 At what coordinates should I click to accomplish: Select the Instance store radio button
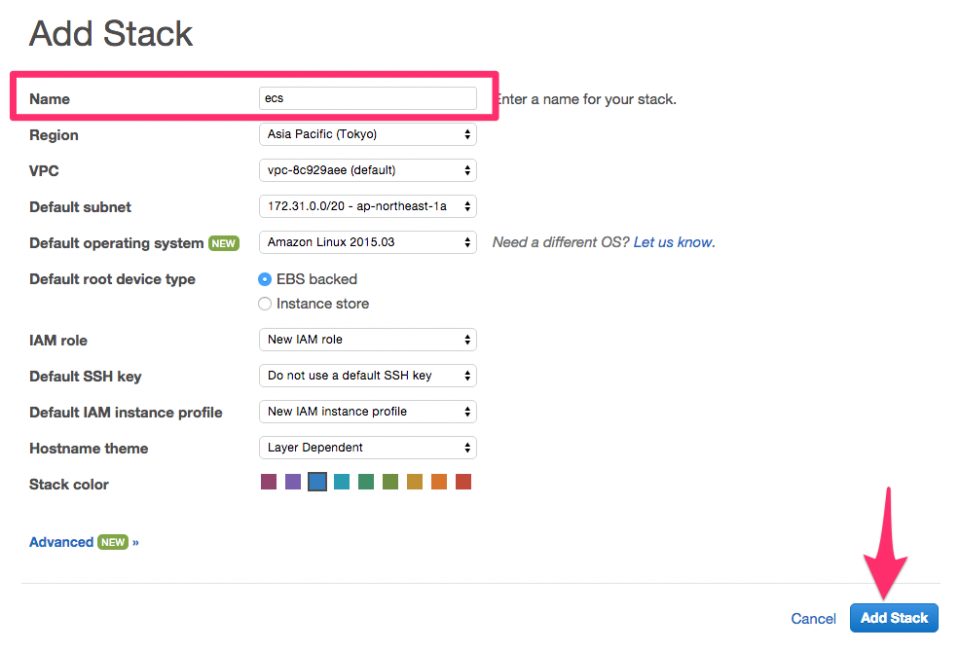tap(263, 303)
